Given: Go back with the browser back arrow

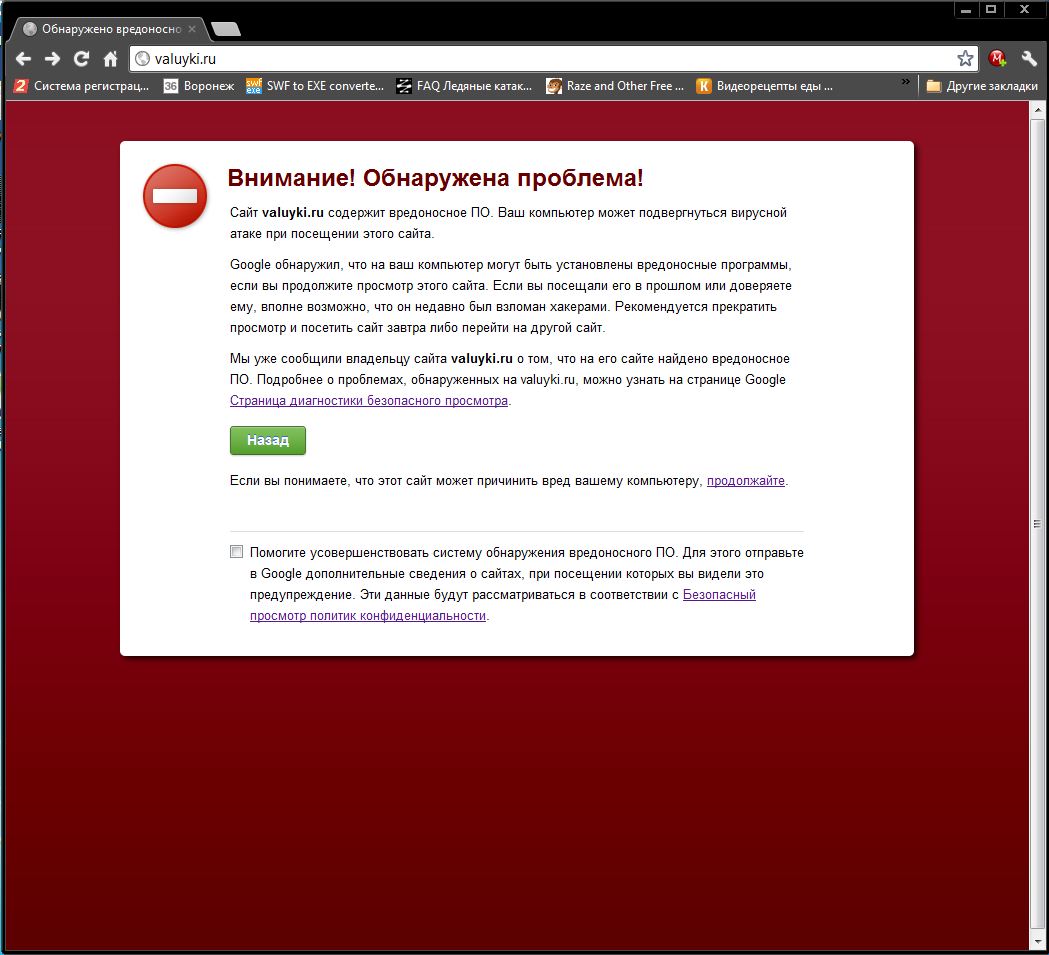Looking at the screenshot, I should pos(23,59).
